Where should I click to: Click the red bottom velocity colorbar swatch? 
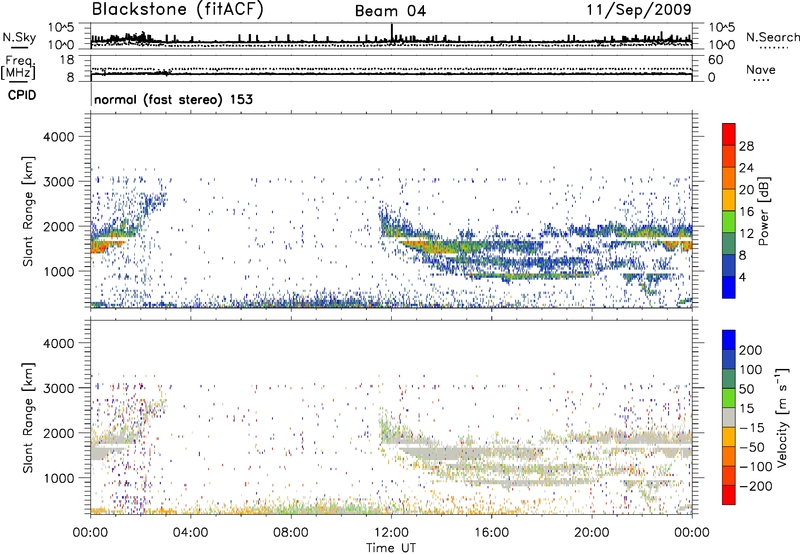729,495
